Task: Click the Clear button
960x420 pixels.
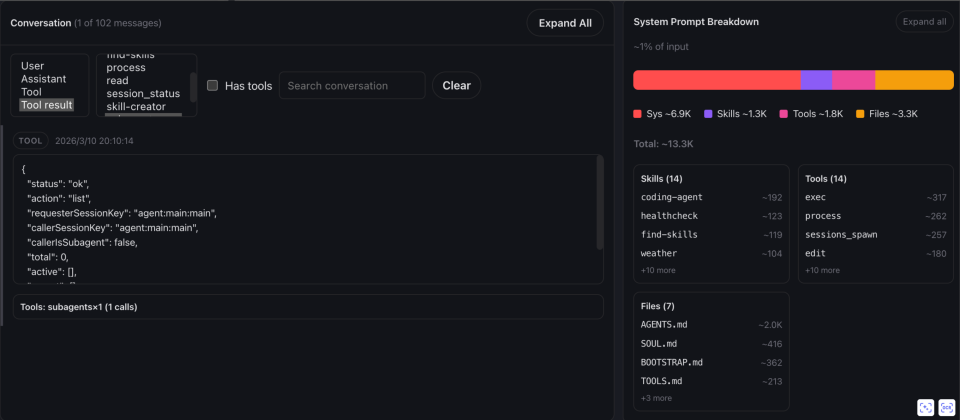Action: (456, 86)
